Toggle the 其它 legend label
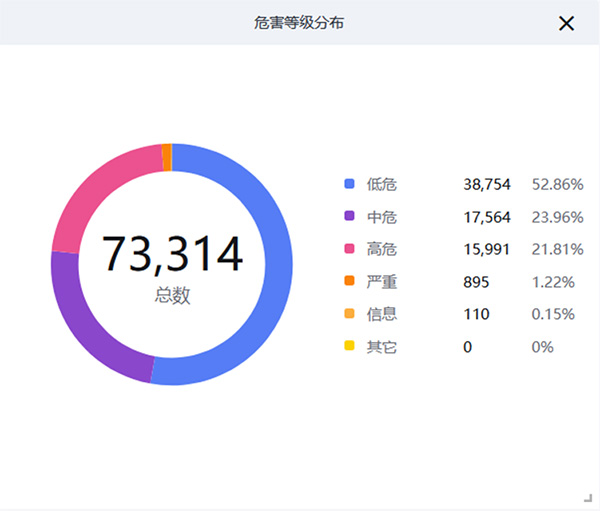The height and width of the screenshot is (511, 600). (x=381, y=346)
